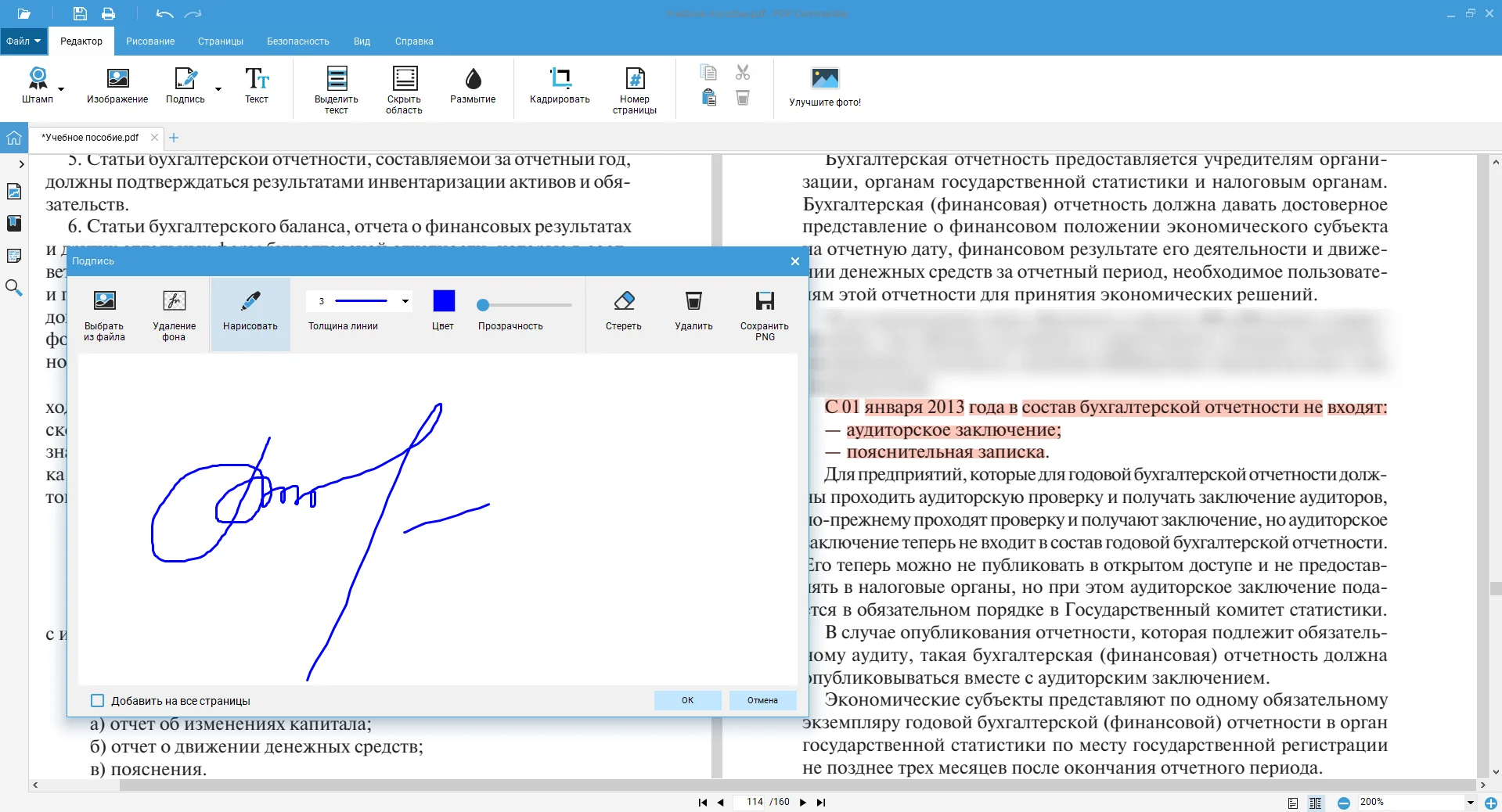Screen dimensions: 1502x812
Task: Click the Stamp (Штамп) tool icon
Action: [38, 78]
